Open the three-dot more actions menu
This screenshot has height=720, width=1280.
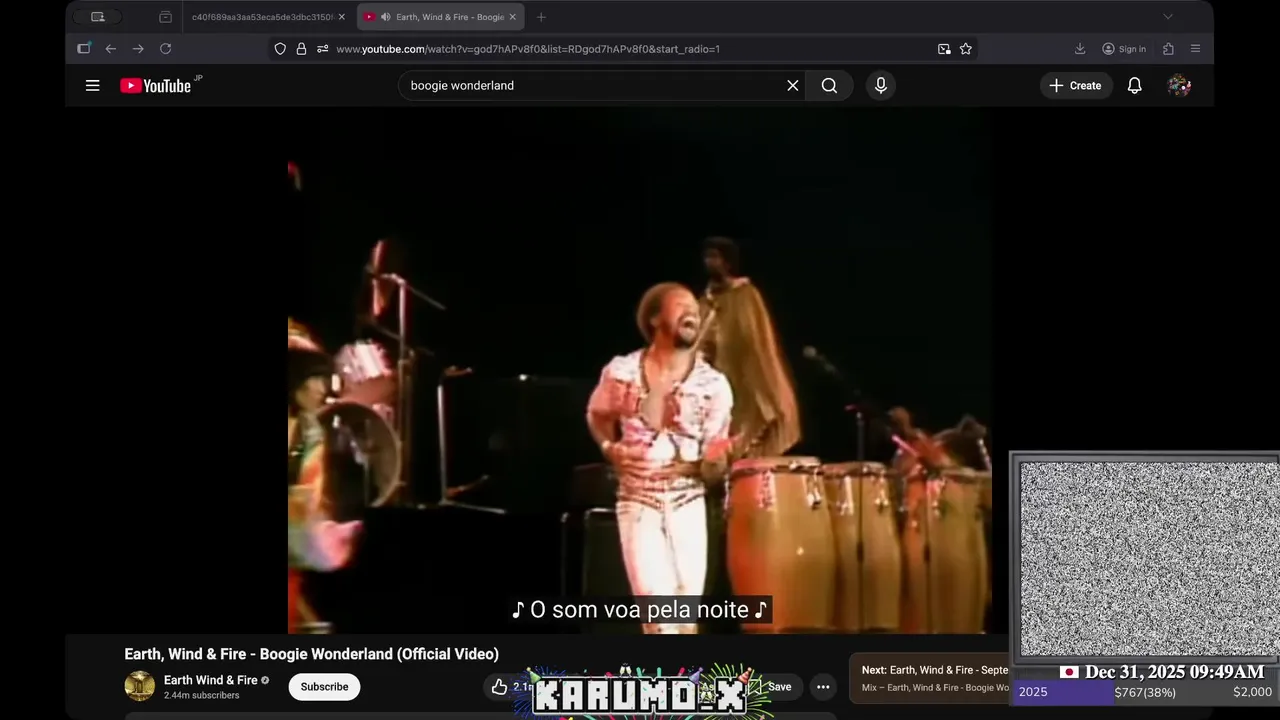[x=823, y=687]
